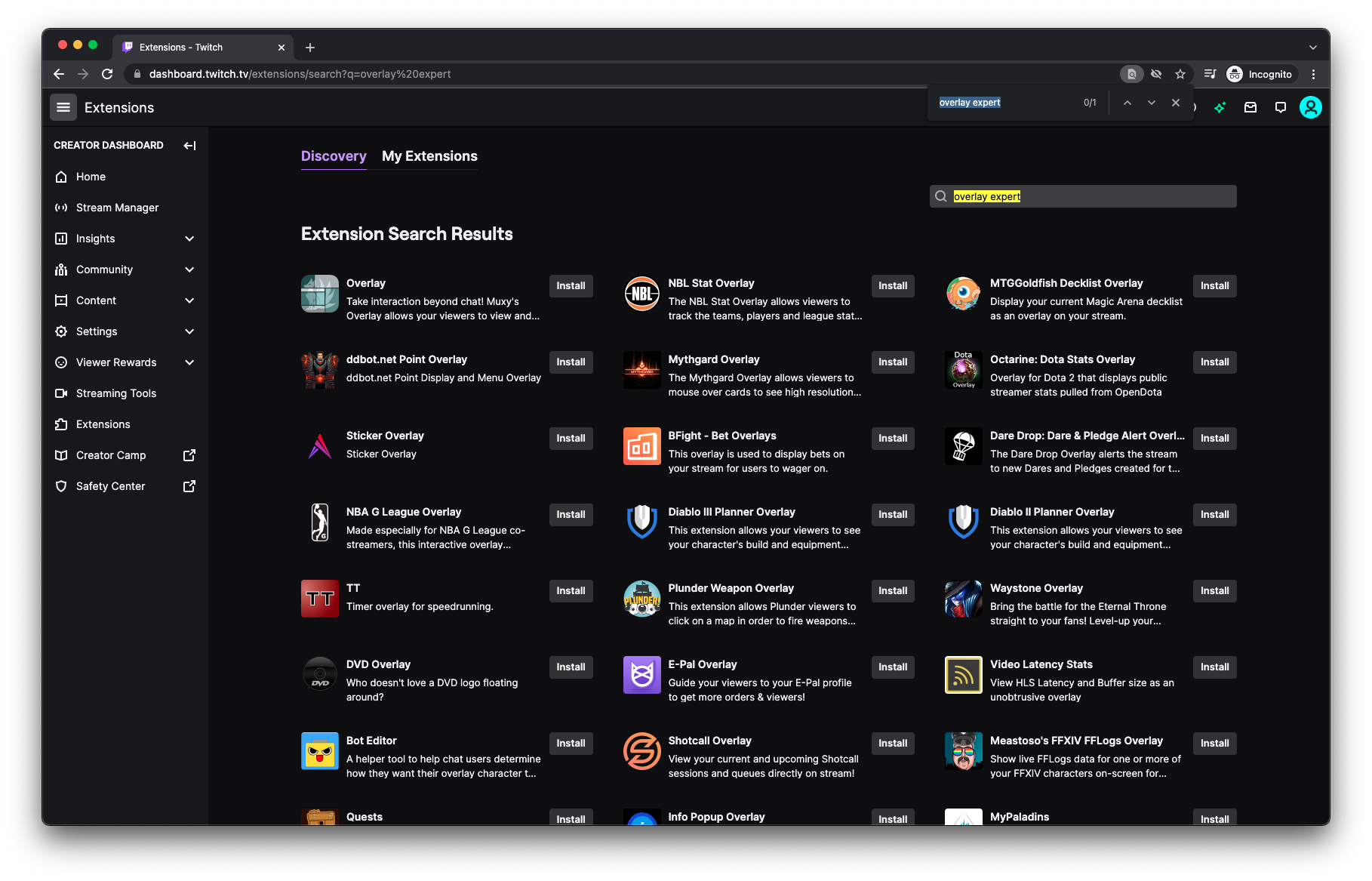Viewport: 1372px width, 881px height.
Task: Open the E-Pal Overlay icon
Action: [642, 675]
